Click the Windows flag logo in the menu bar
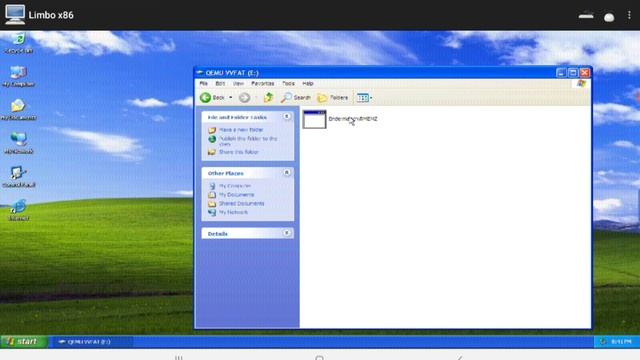The height and width of the screenshot is (360, 640). [x=581, y=83]
